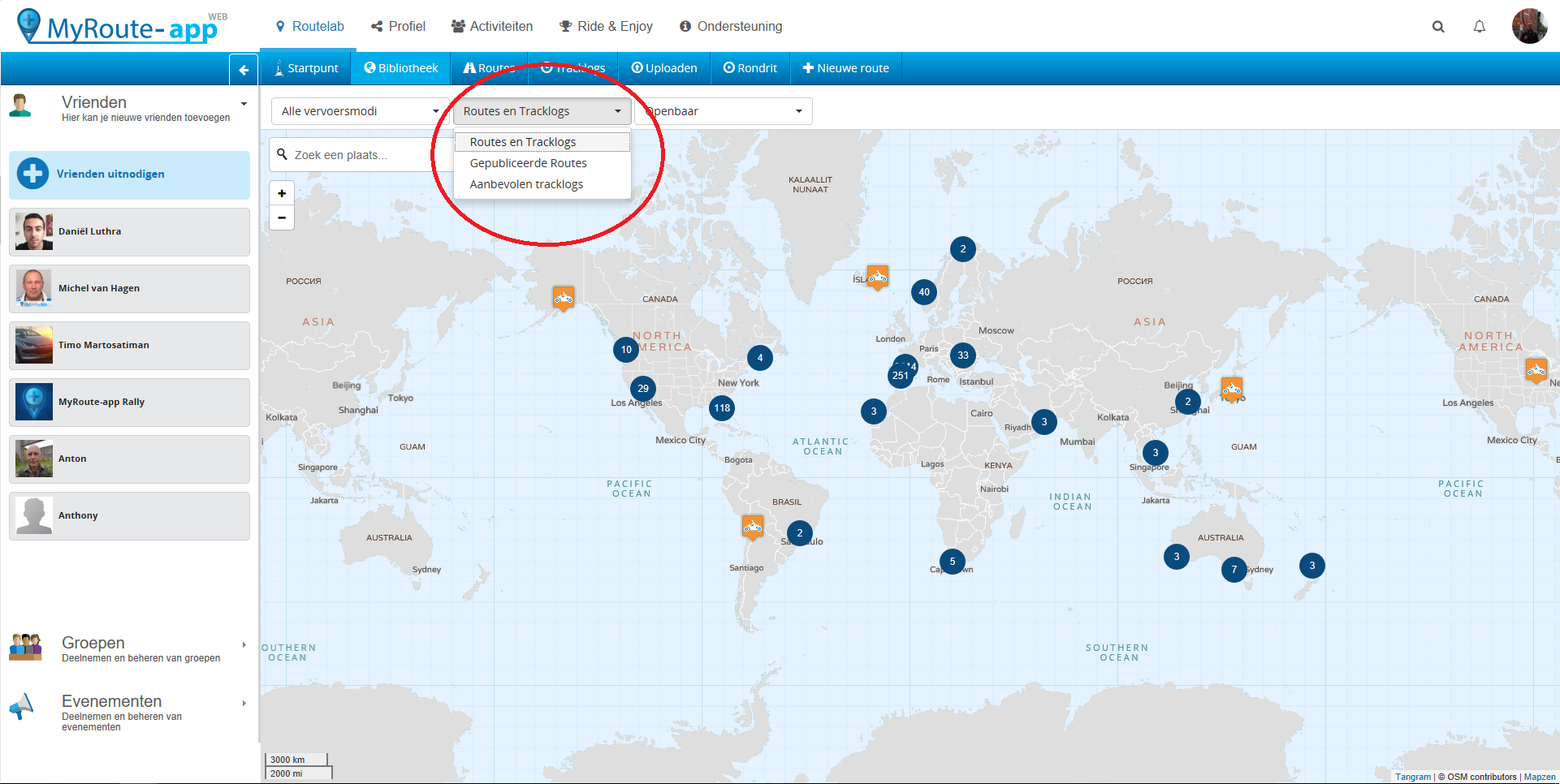
Task: Open the user profile avatar
Action: pos(1529,26)
